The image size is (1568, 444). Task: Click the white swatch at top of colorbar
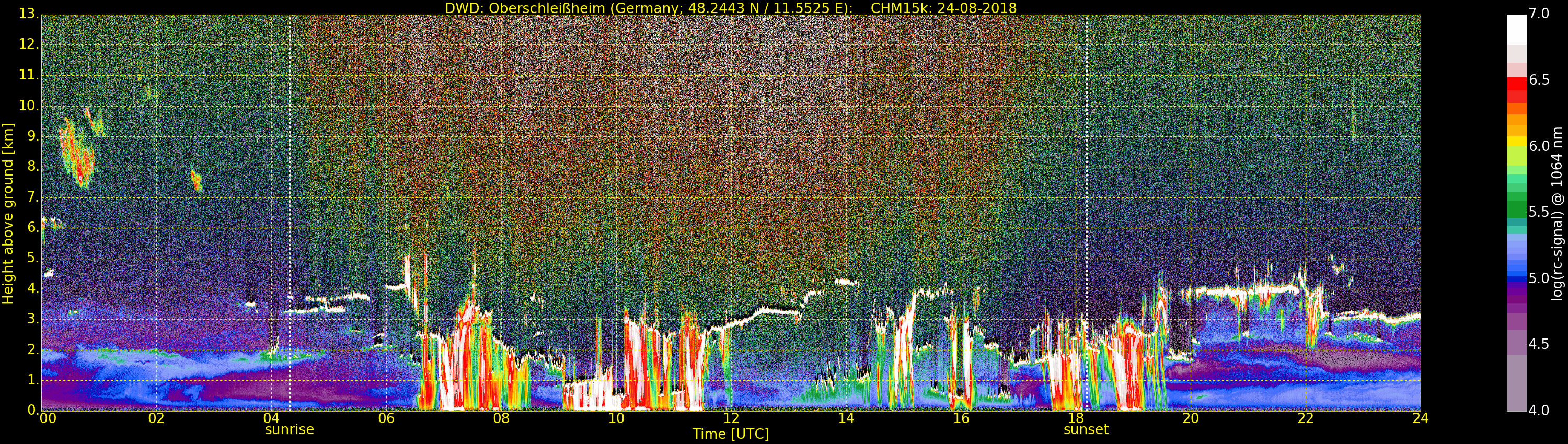tap(1516, 29)
